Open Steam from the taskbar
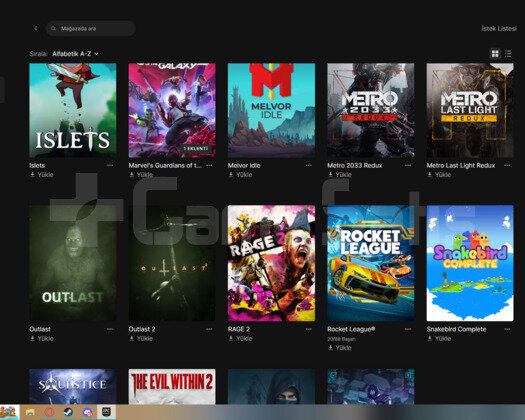This screenshot has width=525, height=420. pos(68,412)
